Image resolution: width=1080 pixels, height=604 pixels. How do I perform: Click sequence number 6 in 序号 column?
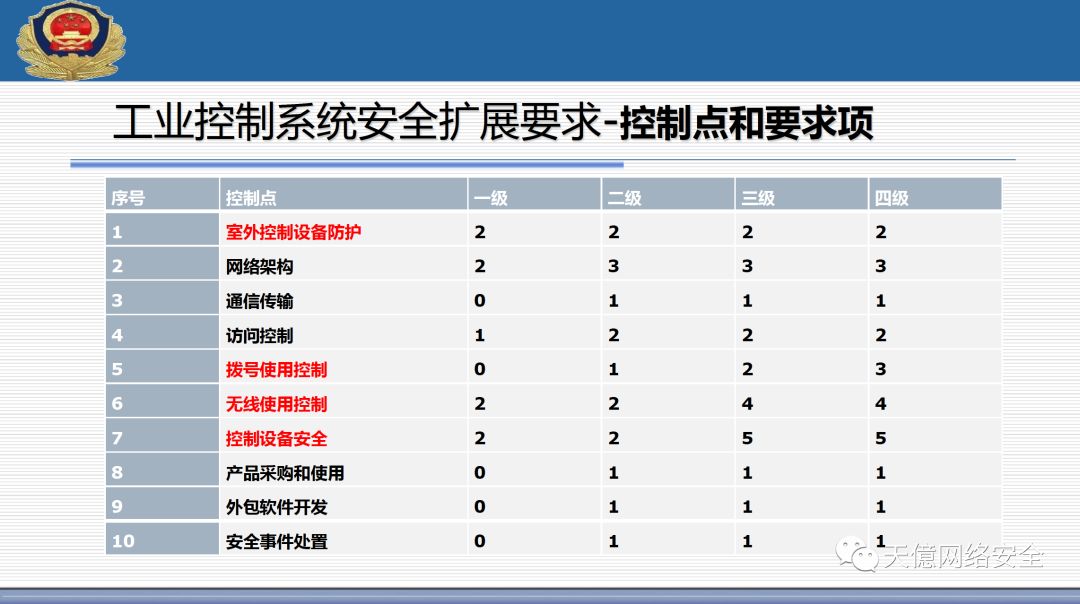[x=117, y=404]
